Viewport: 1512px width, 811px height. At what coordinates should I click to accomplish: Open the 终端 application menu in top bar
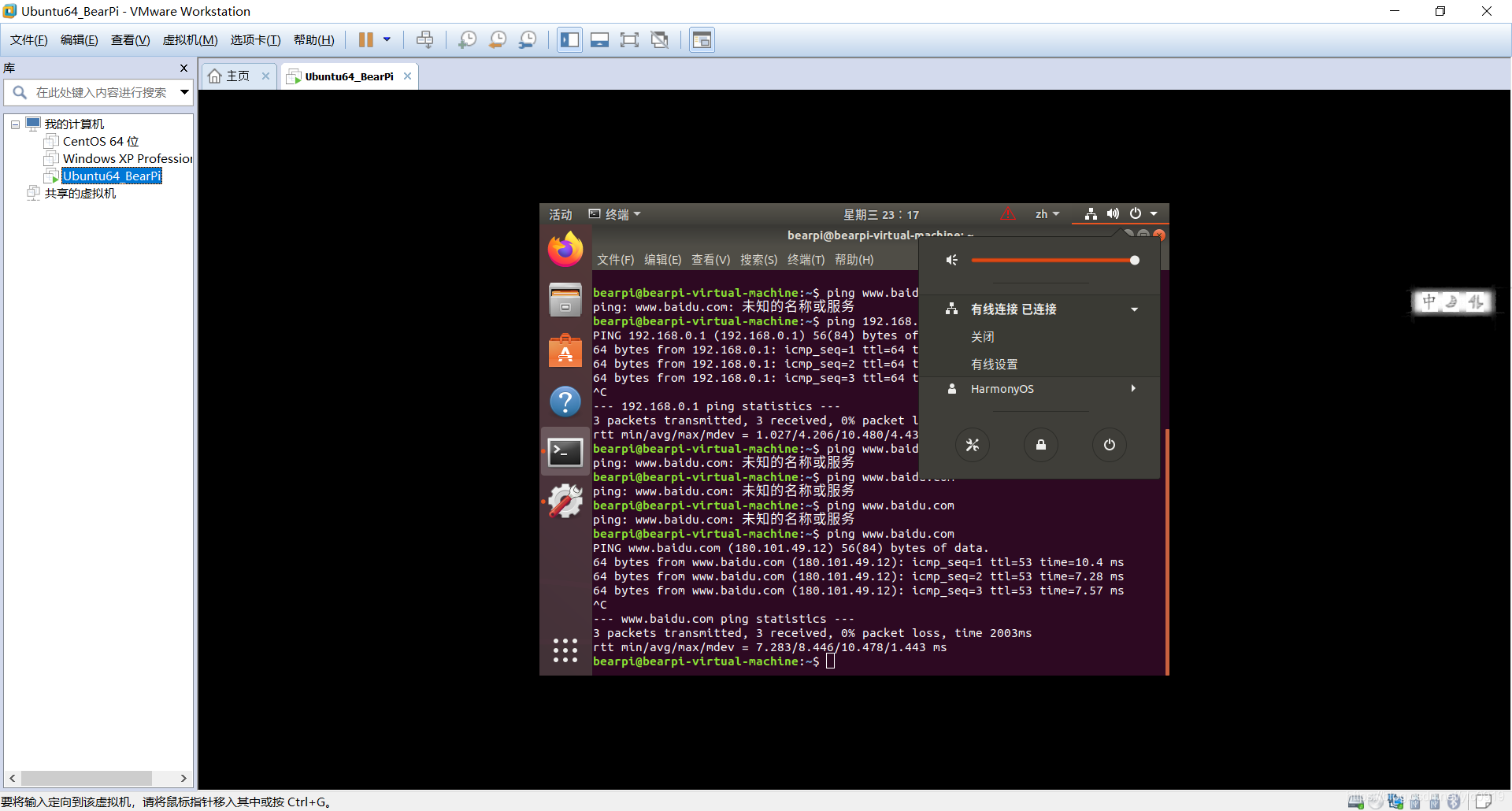[615, 214]
